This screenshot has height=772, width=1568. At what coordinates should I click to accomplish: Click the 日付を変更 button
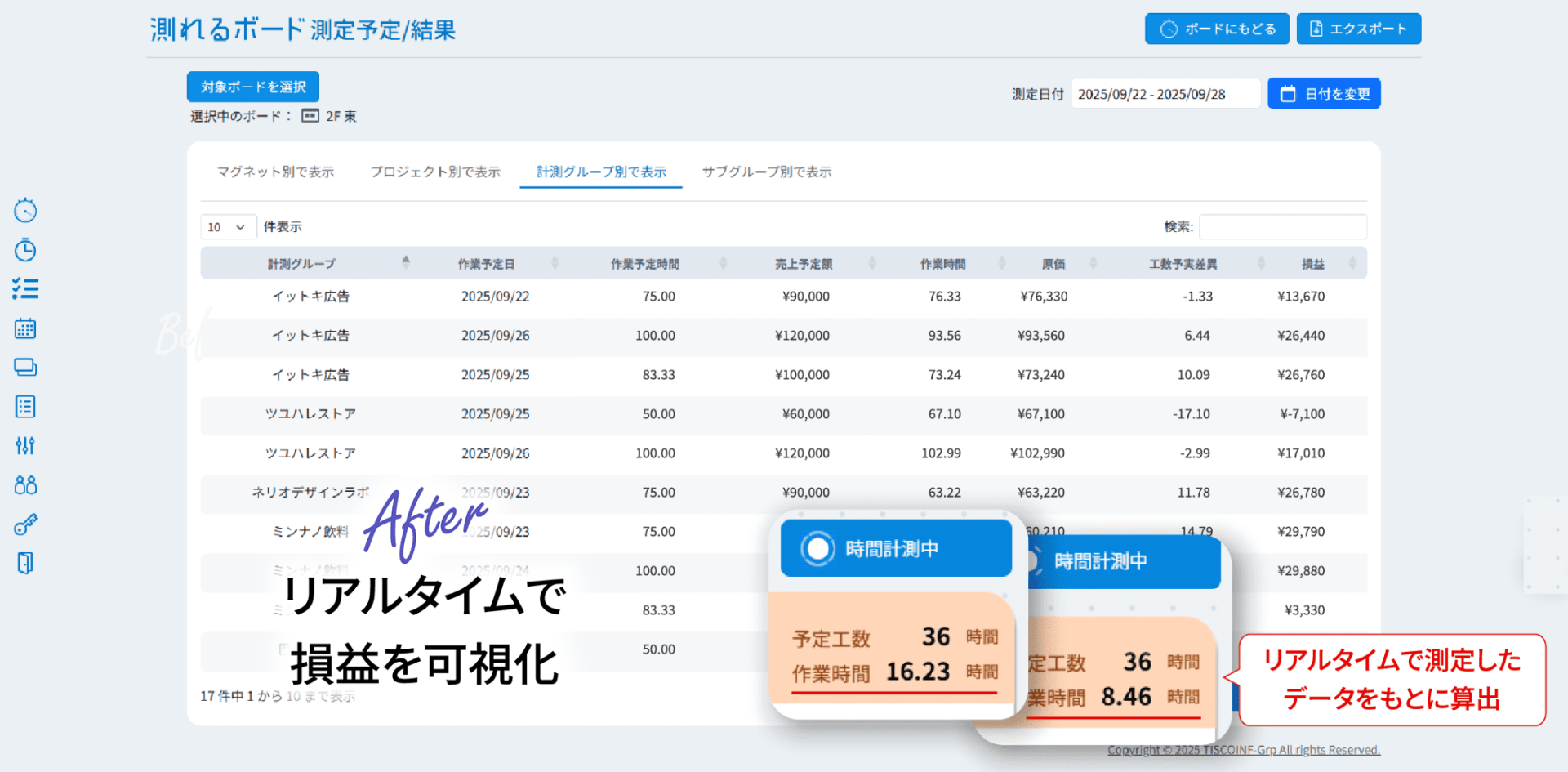click(x=1324, y=94)
